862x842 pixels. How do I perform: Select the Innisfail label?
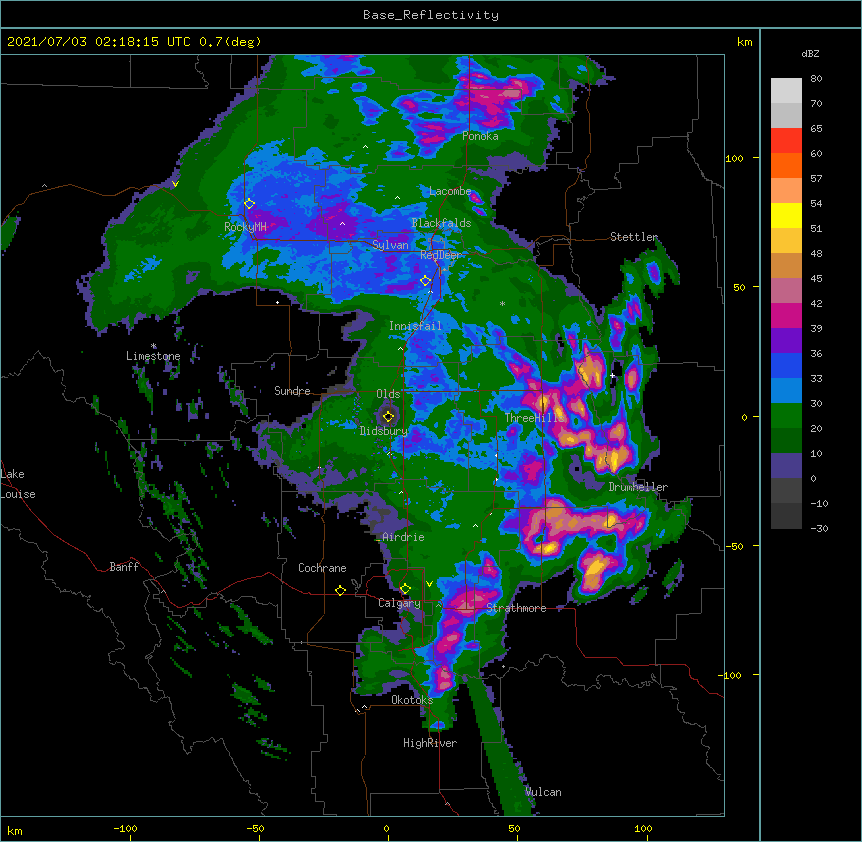[x=415, y=326]
